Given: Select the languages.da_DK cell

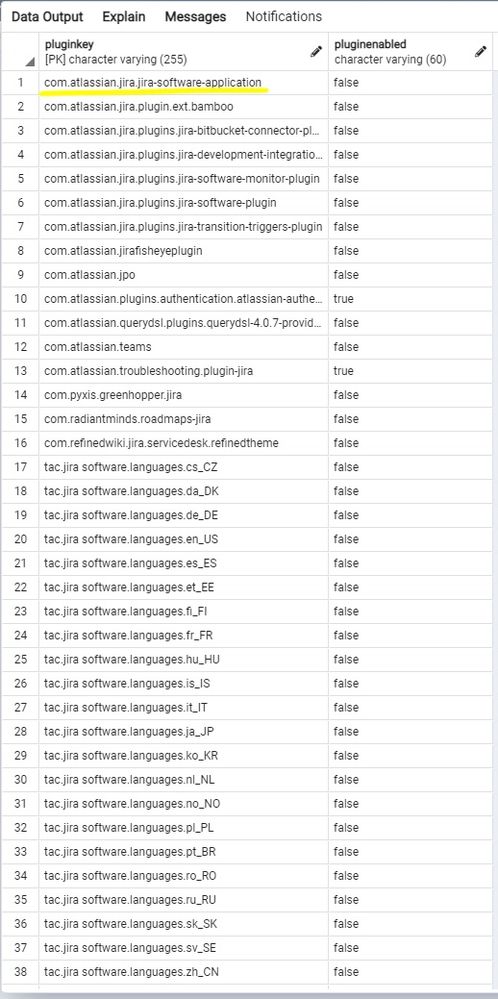Looking at the screenshot, I should [x=183, y=491].
